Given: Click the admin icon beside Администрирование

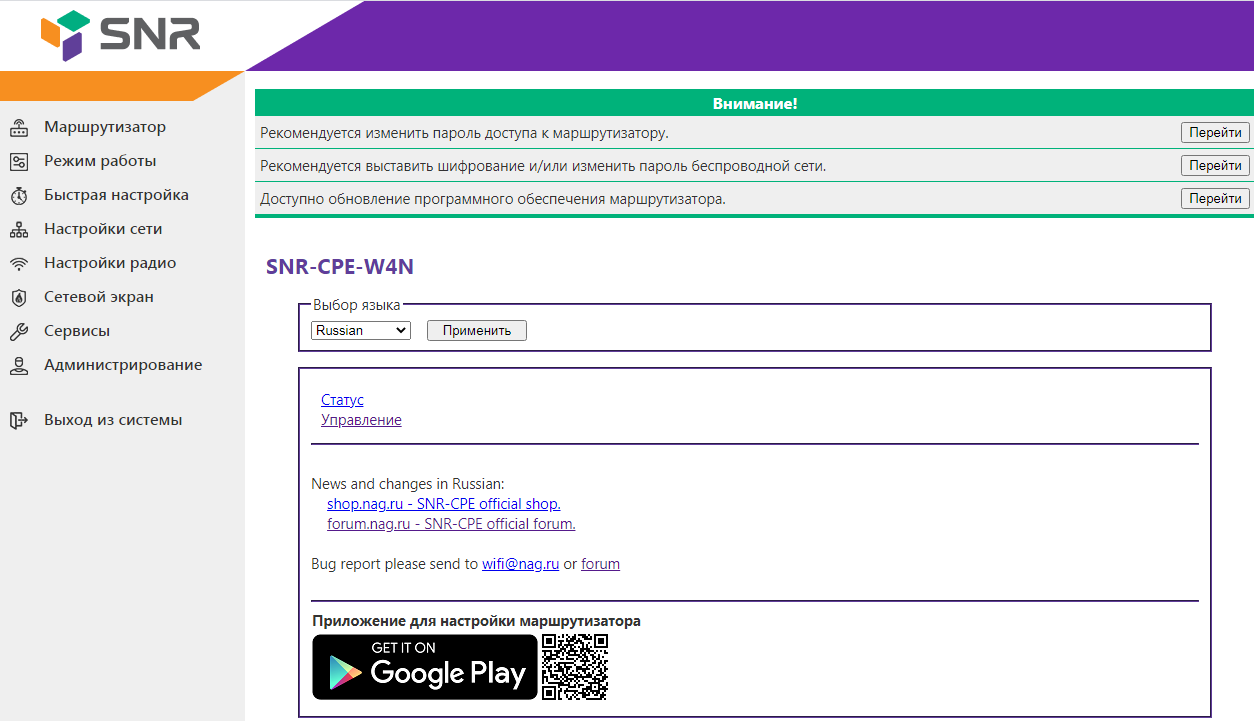Looking at the screenshot, I should [x=18, y=366].
